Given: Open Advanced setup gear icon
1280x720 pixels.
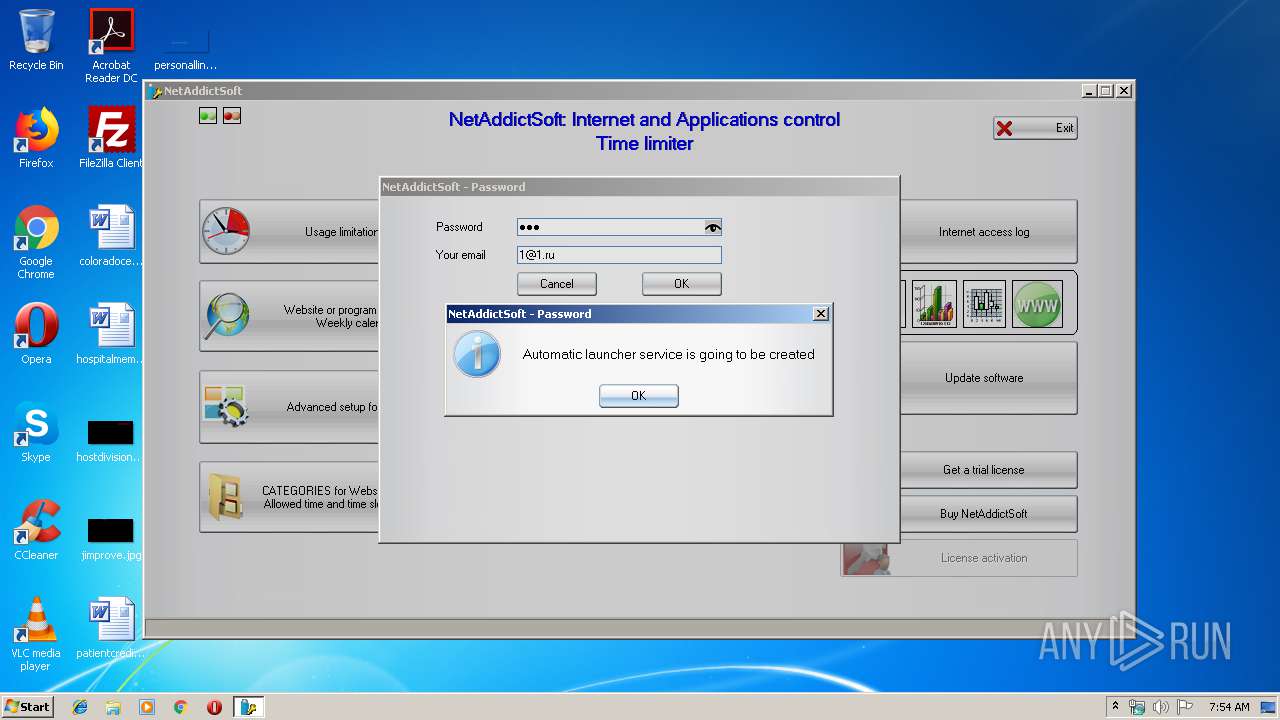Looking at the screenshot, I should pyautogui.click(x=226, y=407).
